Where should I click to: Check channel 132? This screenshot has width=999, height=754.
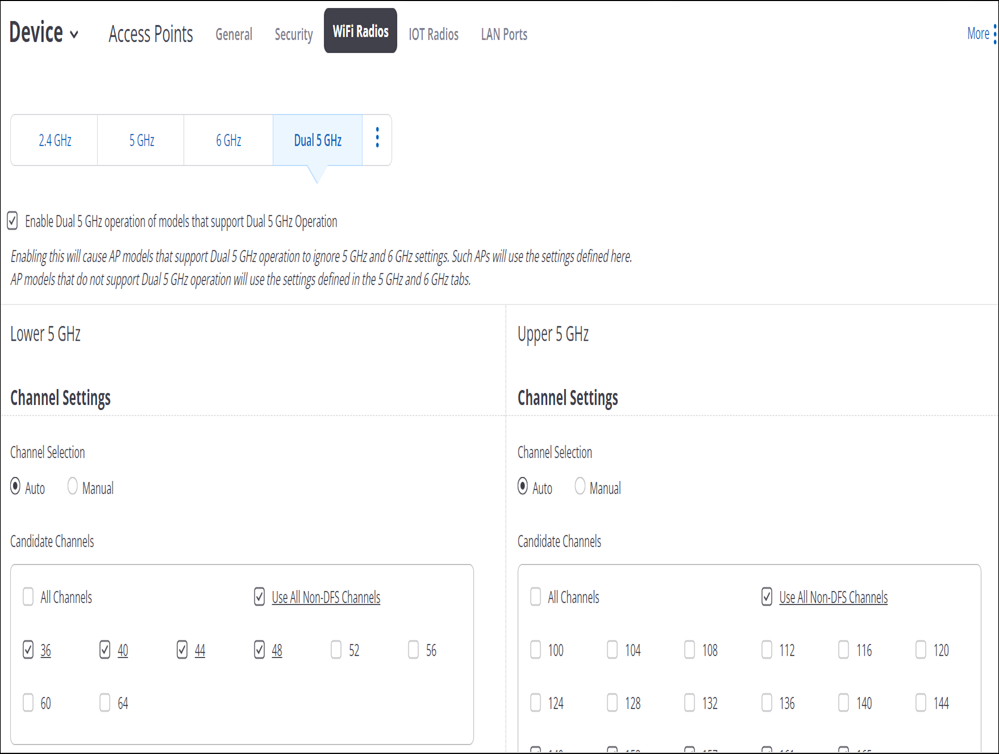pyautogui.click(x=689, y=702)
